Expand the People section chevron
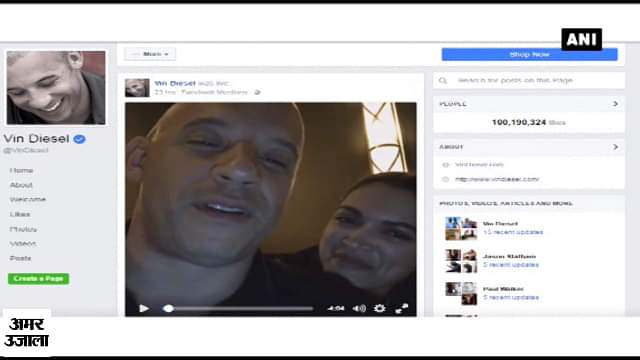The width and height of the screenshot is (640, 360). [x=615, y=104]
